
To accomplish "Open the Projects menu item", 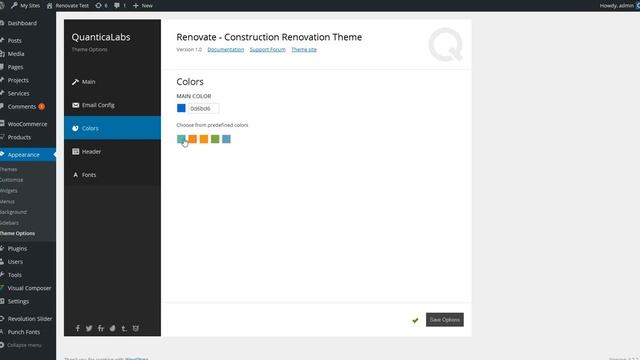I will 18,80.
